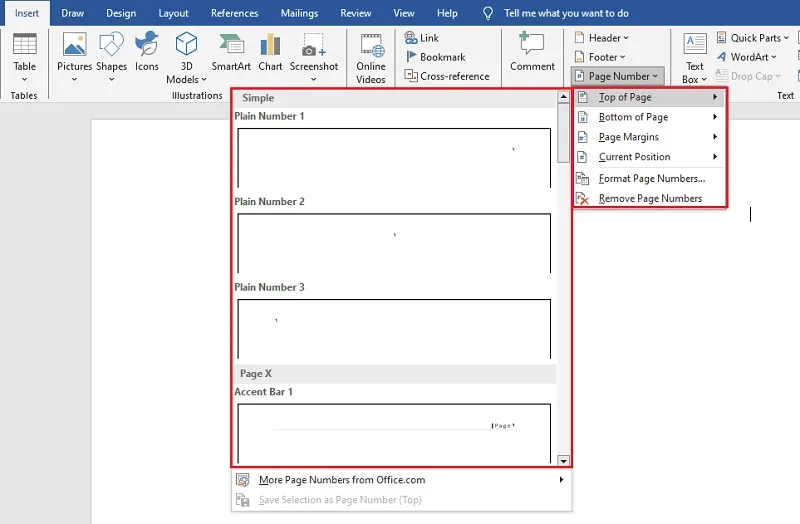800x524 pixels.
Task: Open the Page Number dropdown
Action: 617,76
